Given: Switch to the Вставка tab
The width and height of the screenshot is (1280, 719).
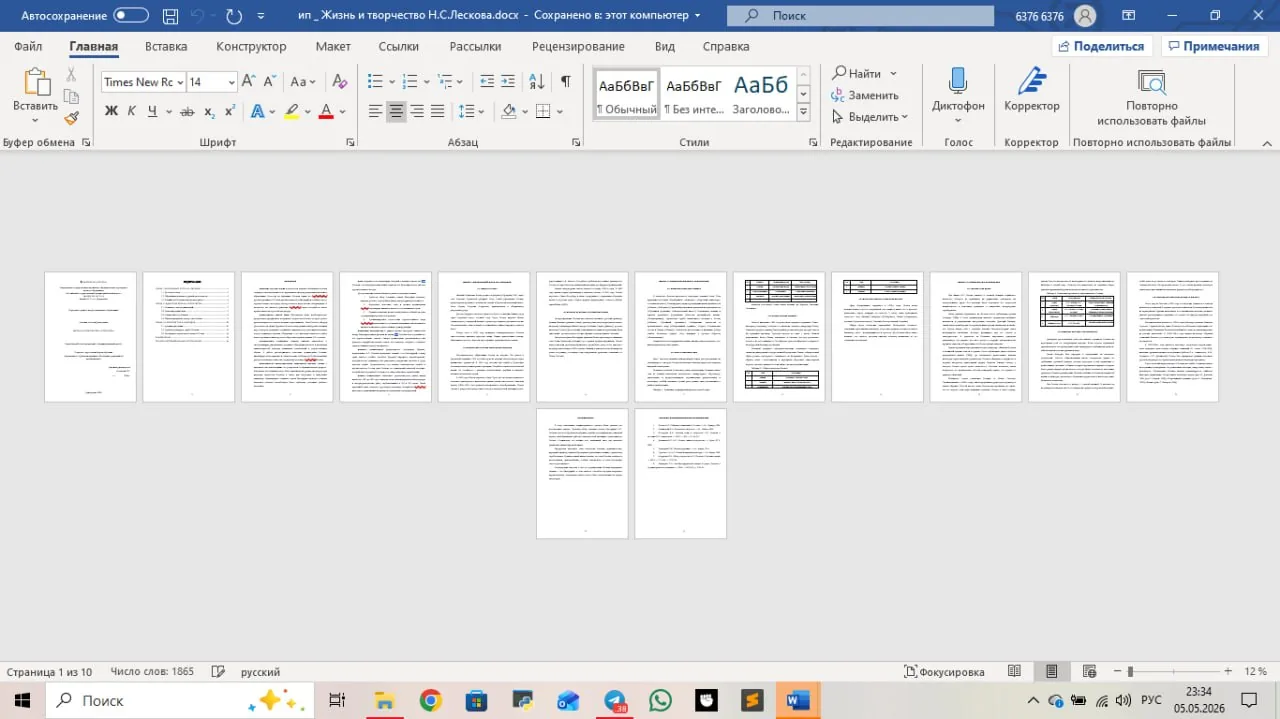Looking at the screenshot, I should tap(166, 46).
